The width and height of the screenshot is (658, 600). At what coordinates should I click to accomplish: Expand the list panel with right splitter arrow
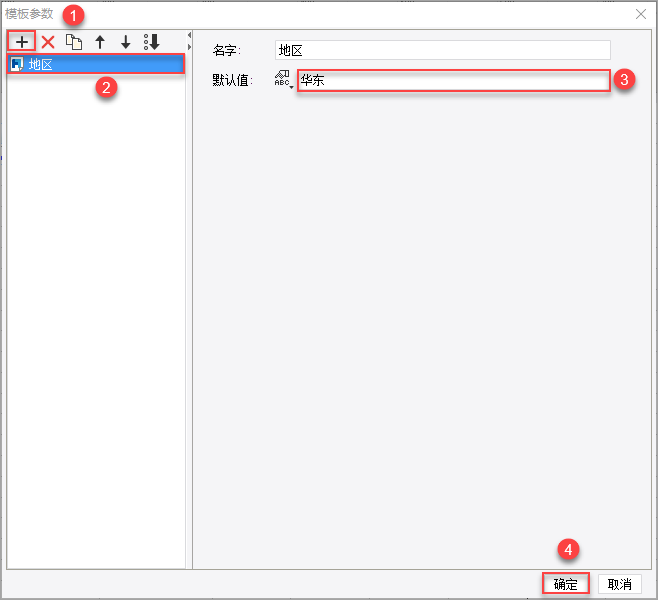tap(189, 47)
